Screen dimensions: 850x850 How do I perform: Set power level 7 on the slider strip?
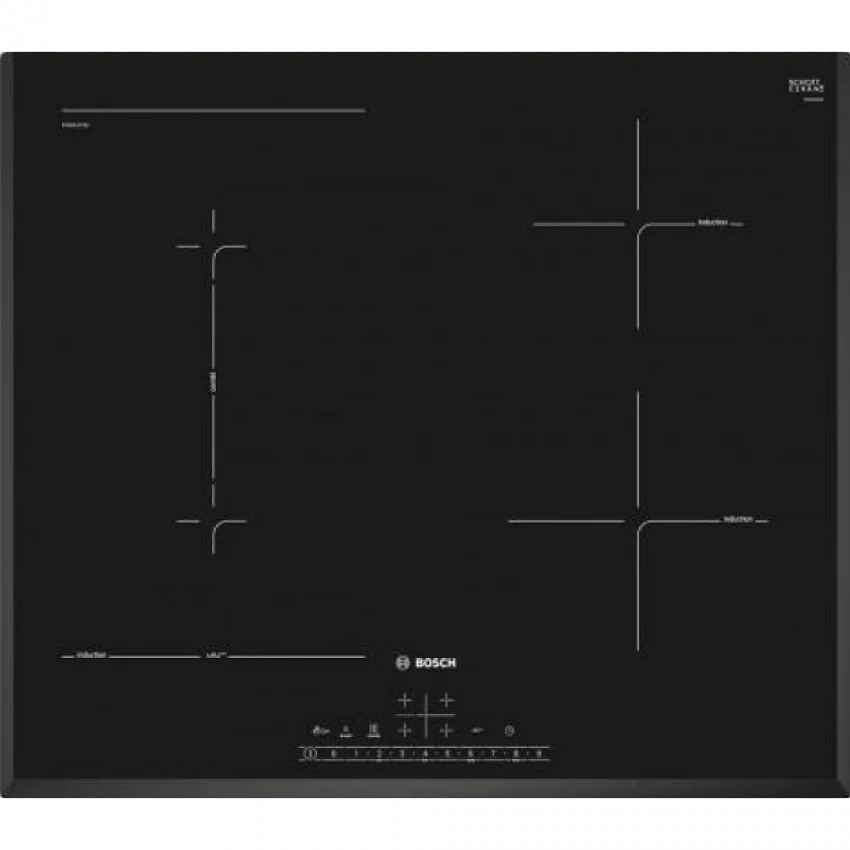click(x=493, y=753)
